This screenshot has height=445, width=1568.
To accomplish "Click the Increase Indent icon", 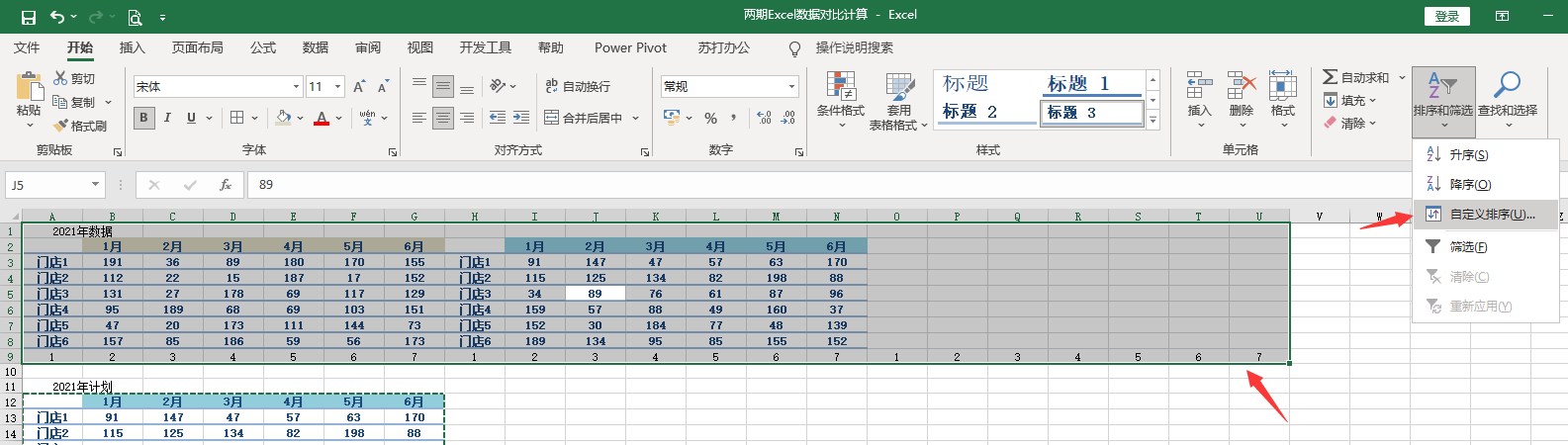I will click(522, 118).
